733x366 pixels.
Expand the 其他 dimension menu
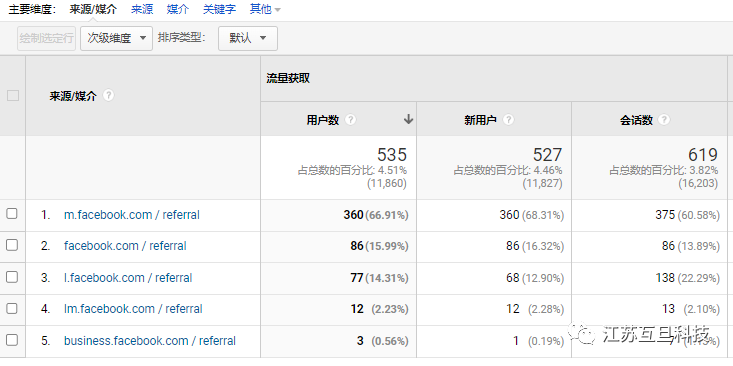[265, 9]
